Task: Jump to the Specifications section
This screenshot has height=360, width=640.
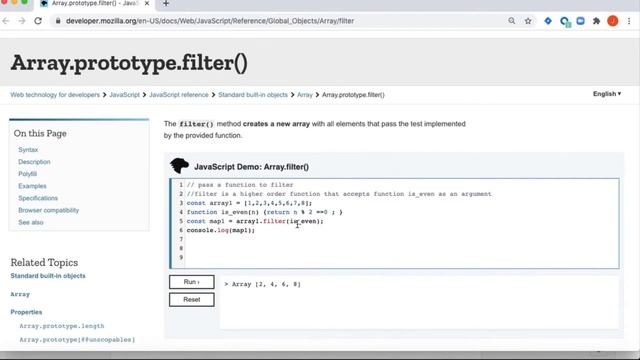Action: point(38,198)
